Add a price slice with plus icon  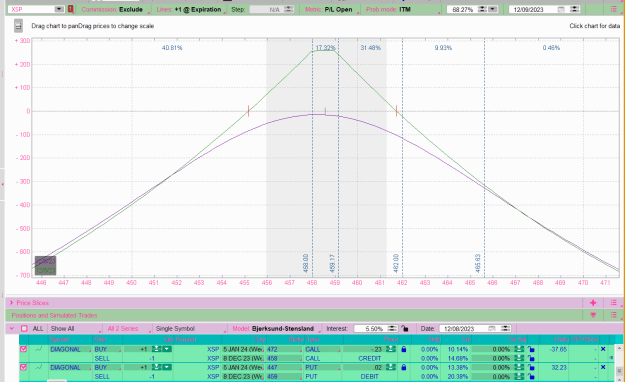593,303
